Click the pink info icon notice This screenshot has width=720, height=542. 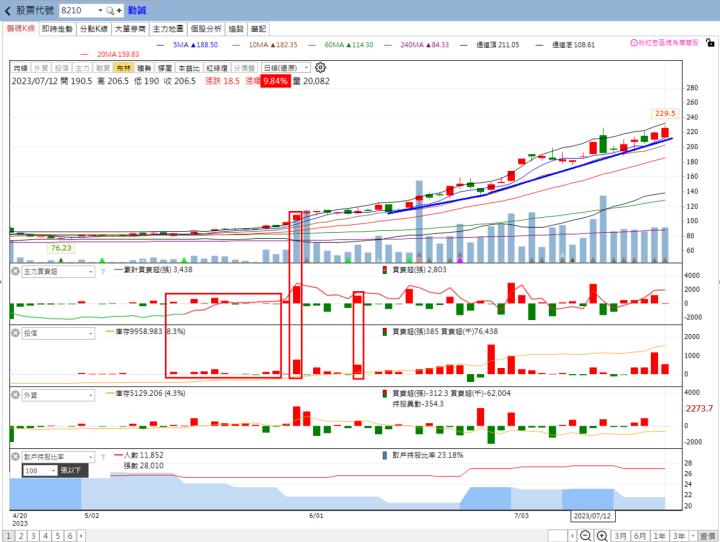634,43
